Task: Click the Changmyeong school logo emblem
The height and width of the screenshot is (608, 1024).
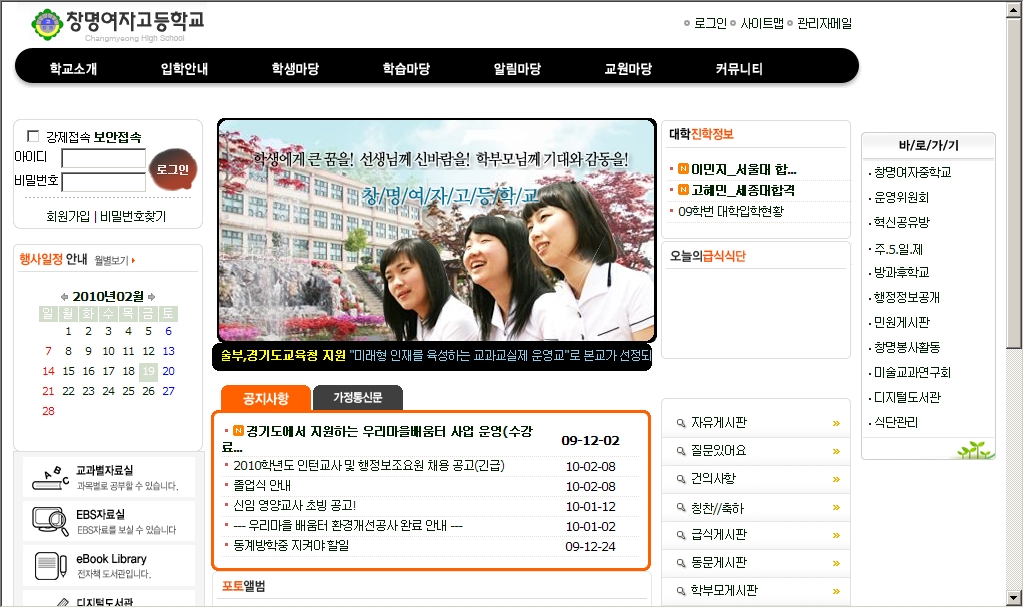Action: pos(46,22)
